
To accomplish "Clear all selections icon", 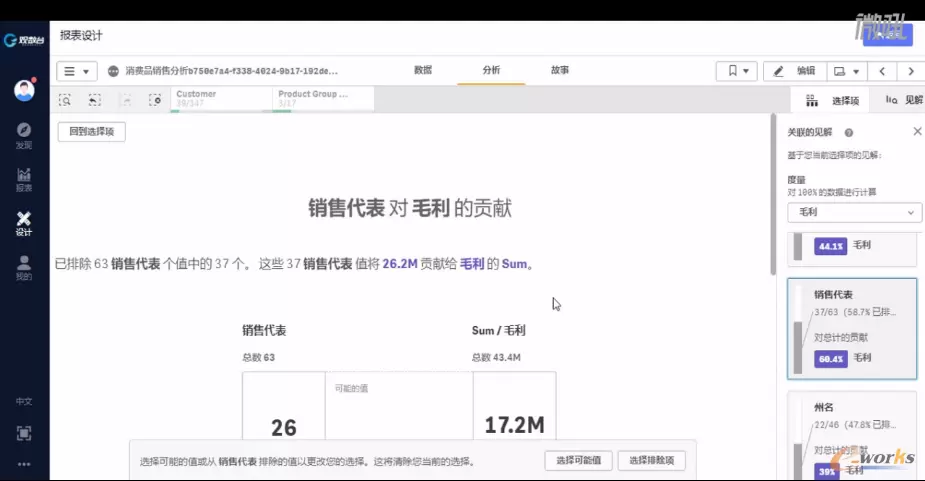I will [x=155, y=100].
